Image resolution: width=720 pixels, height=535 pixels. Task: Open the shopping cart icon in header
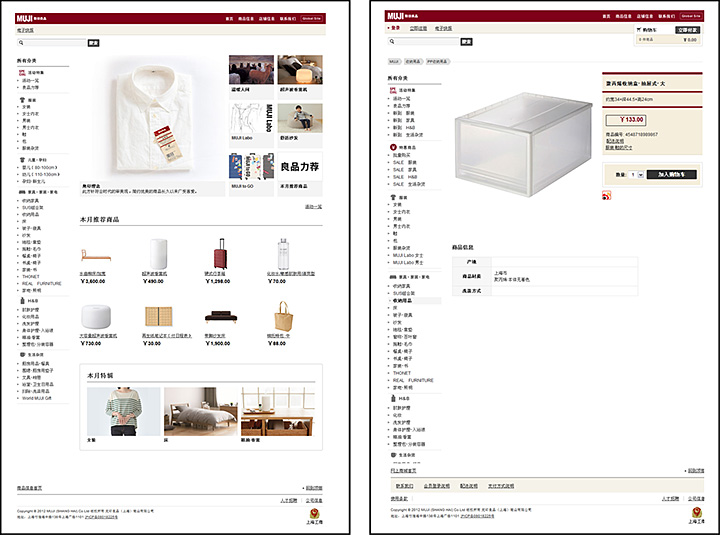[x=639, y=30]
